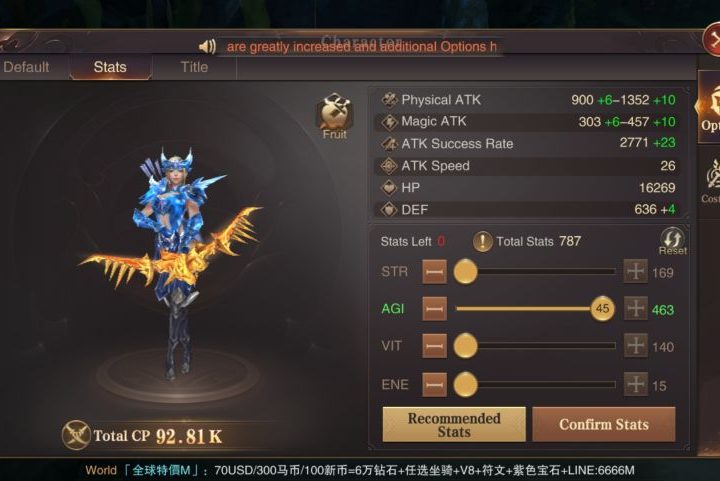Click the Recommended Stats button
Viewport: 720px width, 481px height.
(454, 425)
